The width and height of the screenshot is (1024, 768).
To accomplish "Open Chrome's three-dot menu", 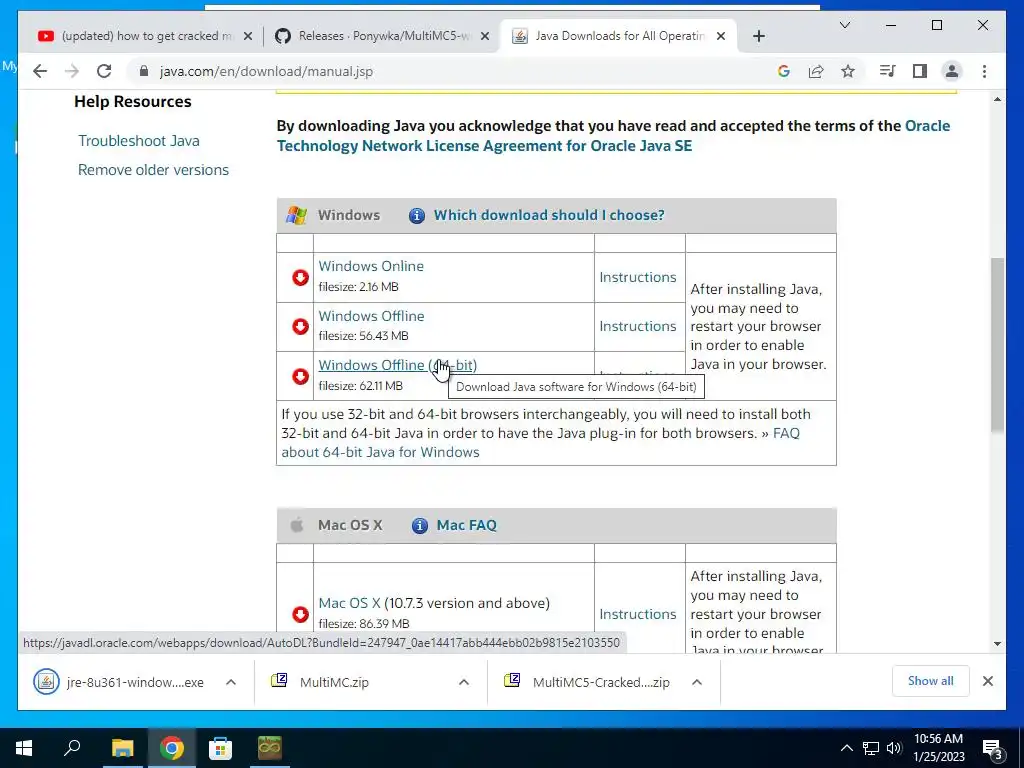I will pos(984,71).
